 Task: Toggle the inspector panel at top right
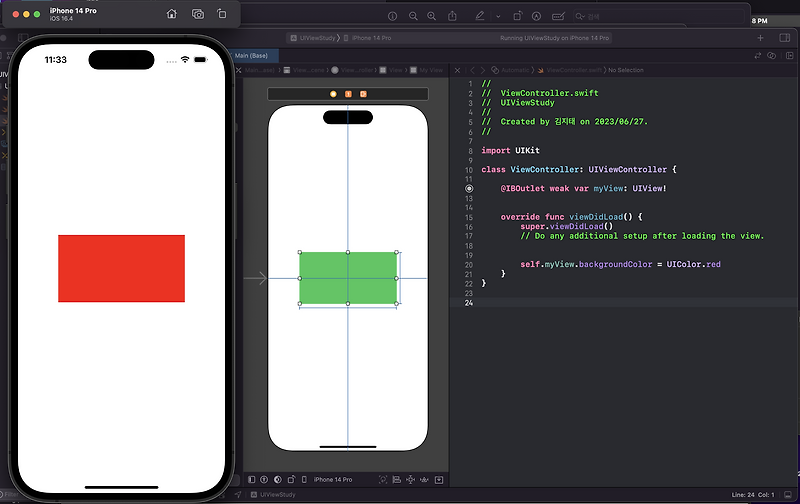click(x=785, y=38)
